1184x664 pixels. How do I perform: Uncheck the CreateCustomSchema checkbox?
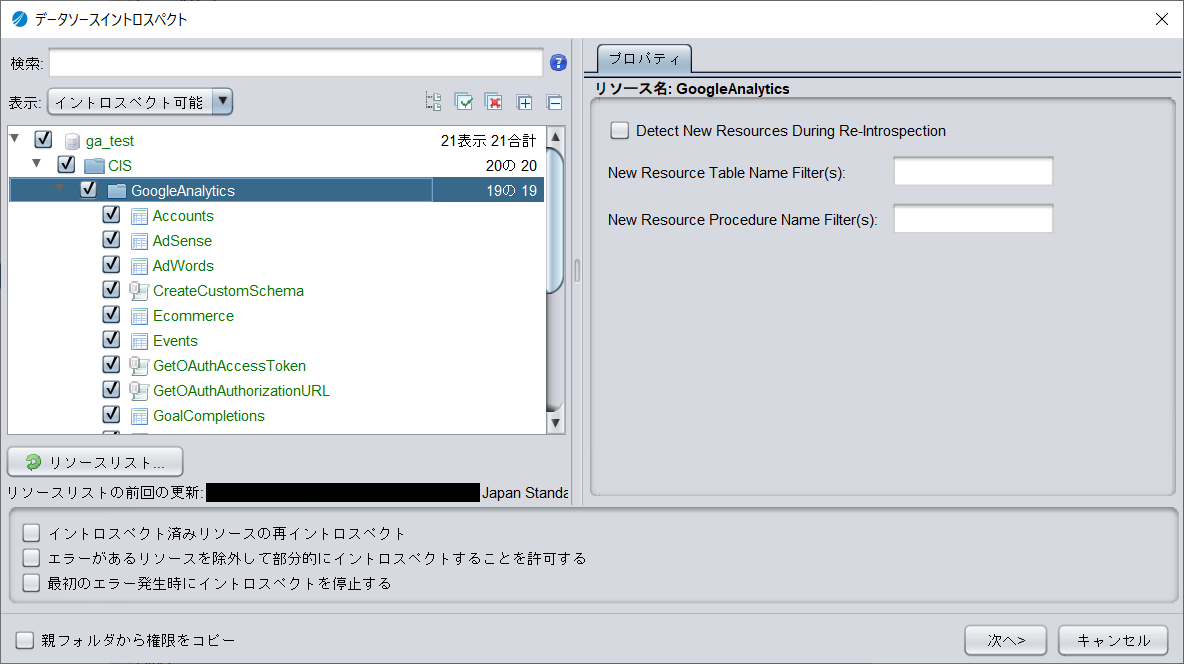coord(111,289)
